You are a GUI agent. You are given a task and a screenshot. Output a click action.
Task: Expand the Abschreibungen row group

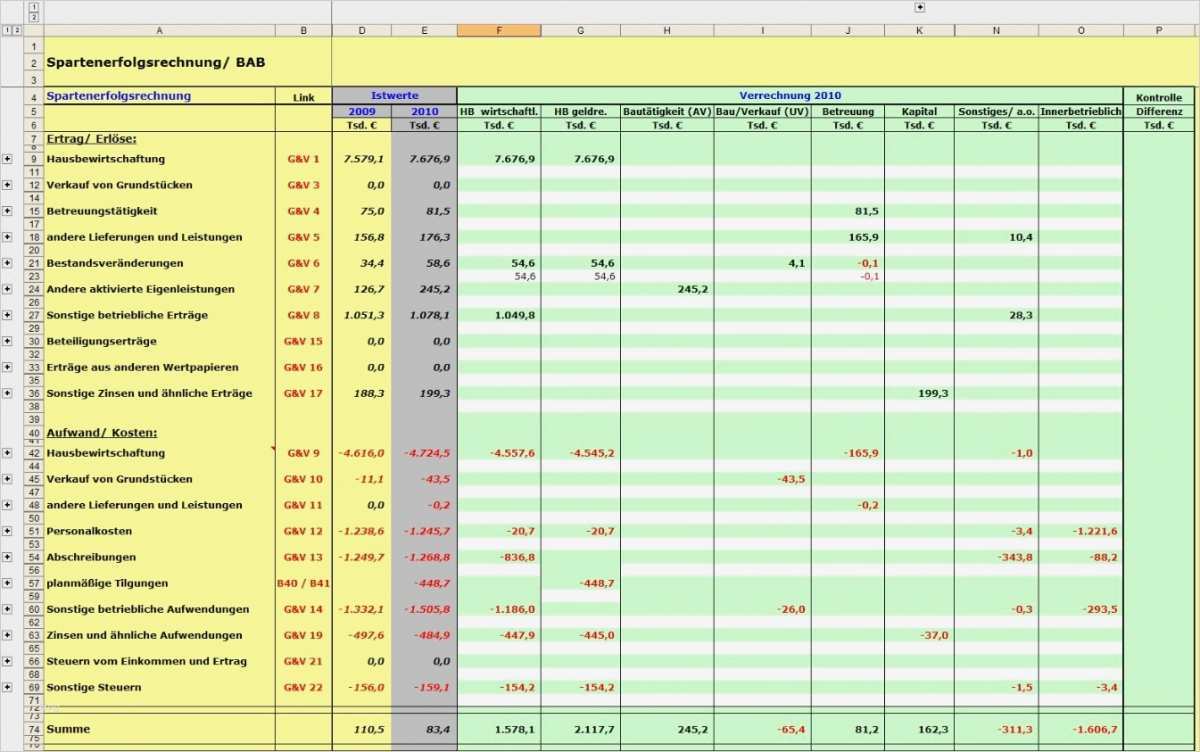8,557
